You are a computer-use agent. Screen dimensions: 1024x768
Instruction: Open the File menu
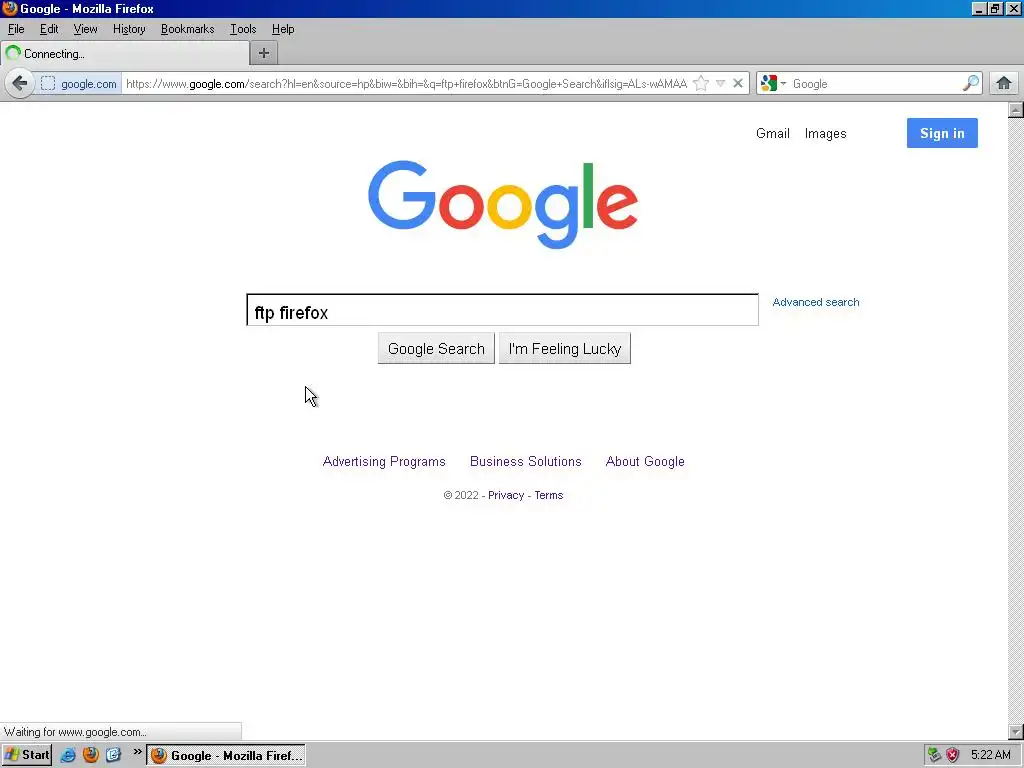pos(16,29)
